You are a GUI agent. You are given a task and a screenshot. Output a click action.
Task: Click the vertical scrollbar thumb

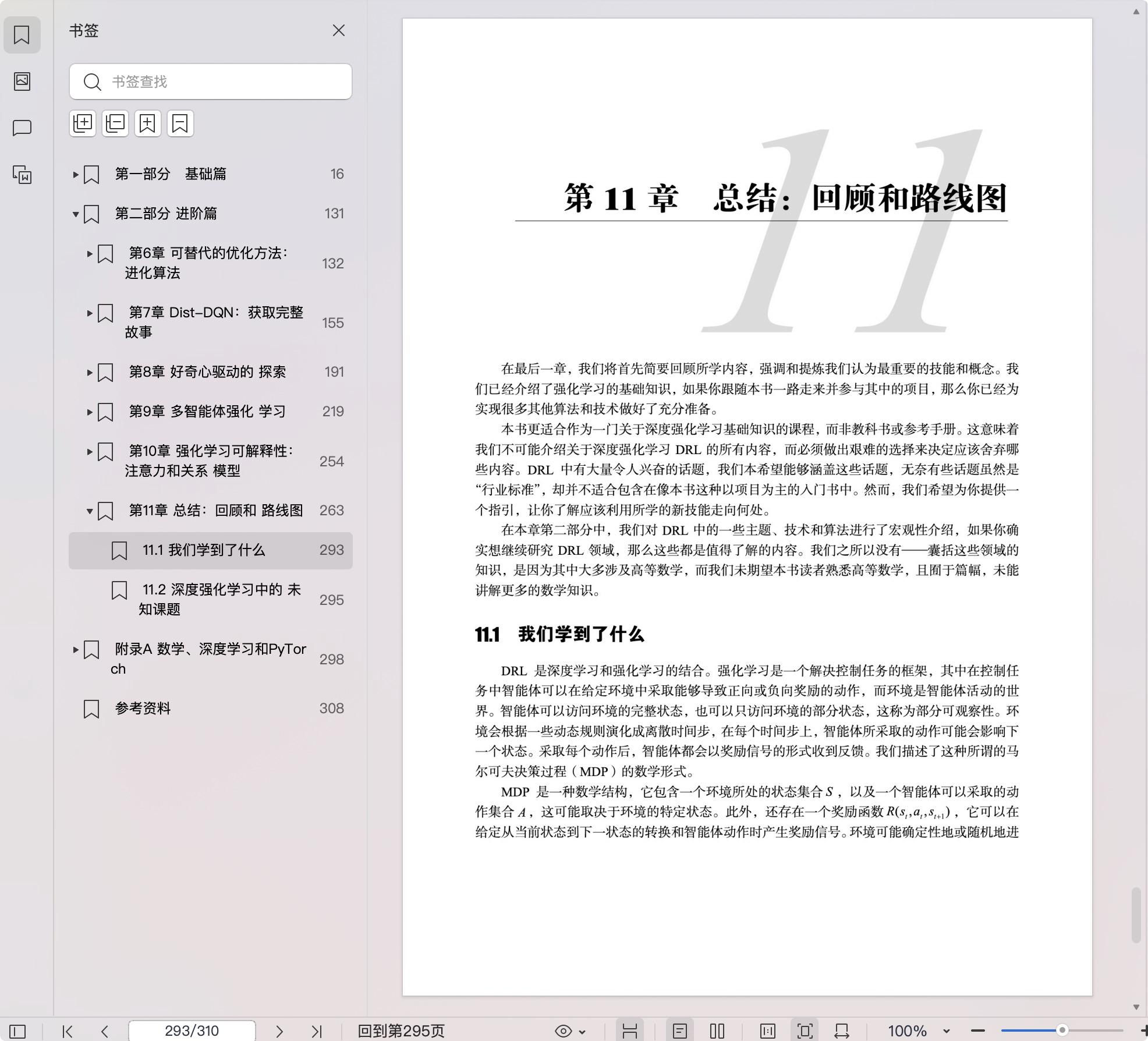(x=1136, y=915)
